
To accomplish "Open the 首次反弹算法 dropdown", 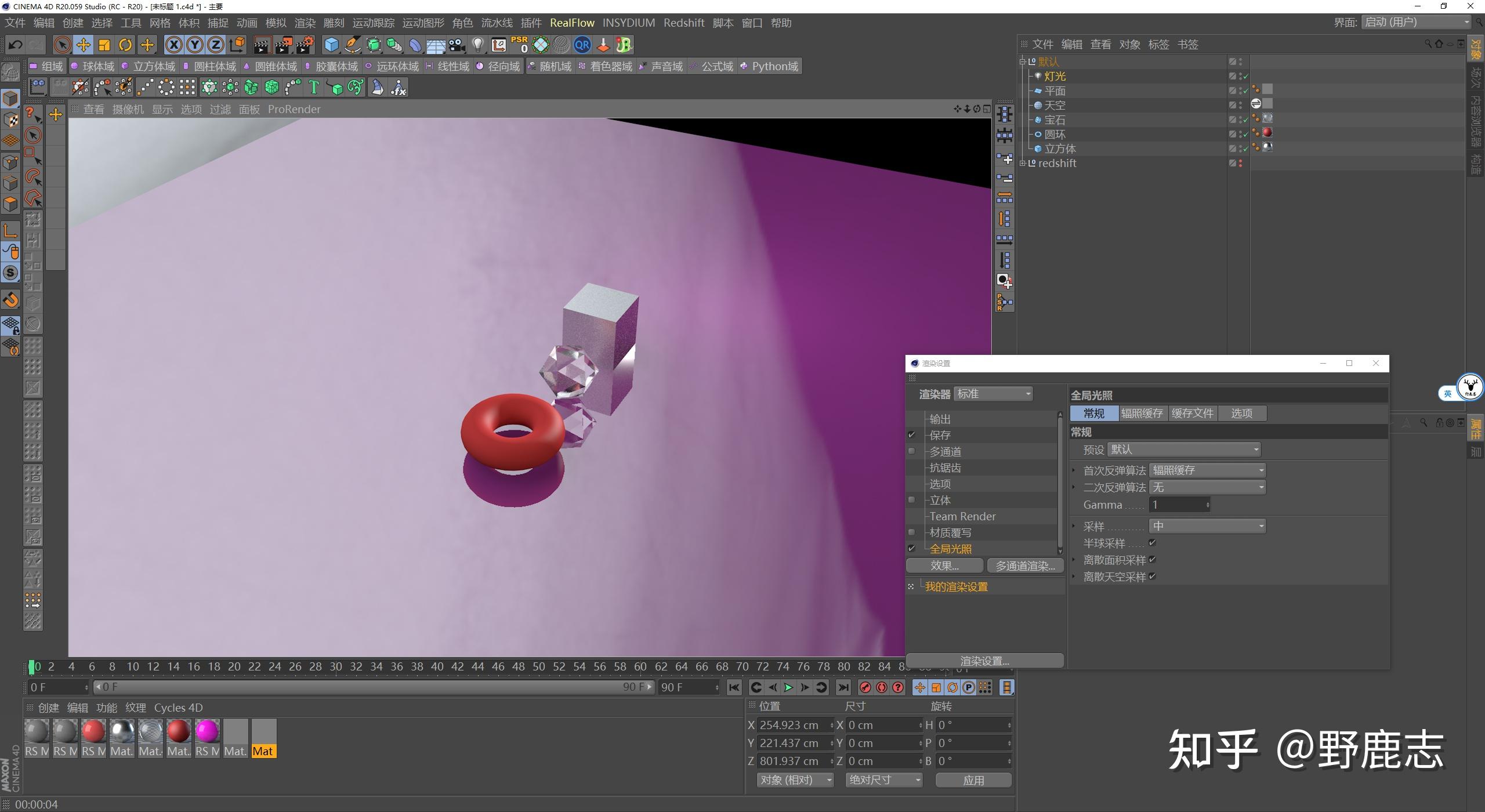I will [1207, 470].
